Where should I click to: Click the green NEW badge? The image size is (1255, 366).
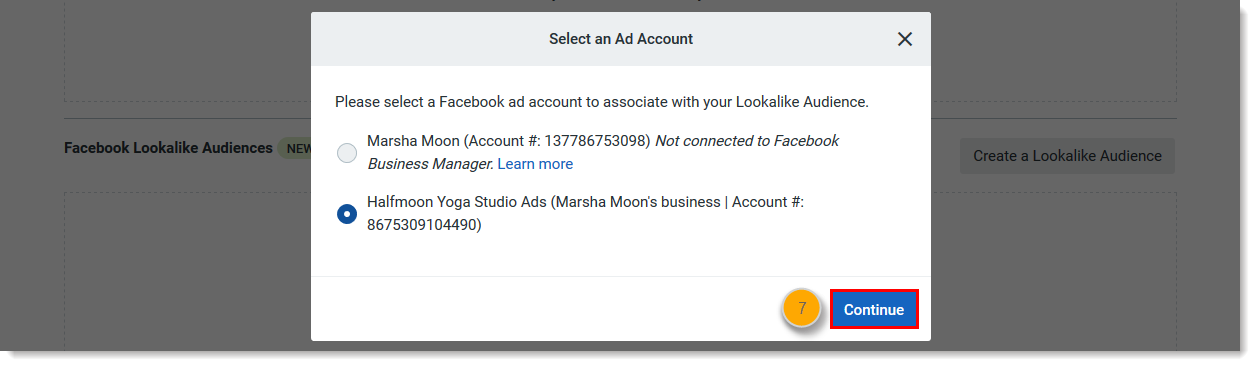pos(294,148)
